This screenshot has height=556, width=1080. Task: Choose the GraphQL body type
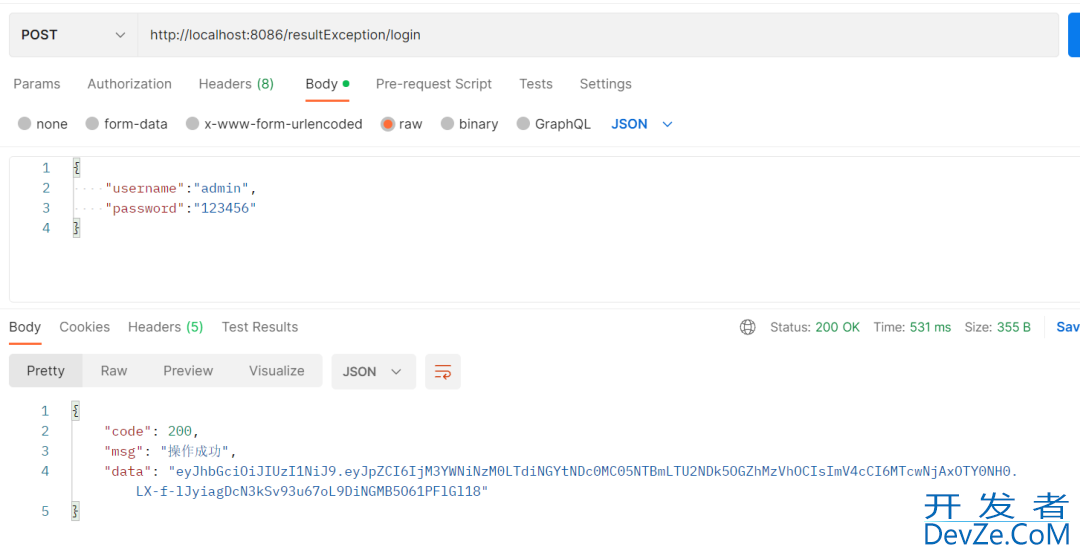click(523, 124)
